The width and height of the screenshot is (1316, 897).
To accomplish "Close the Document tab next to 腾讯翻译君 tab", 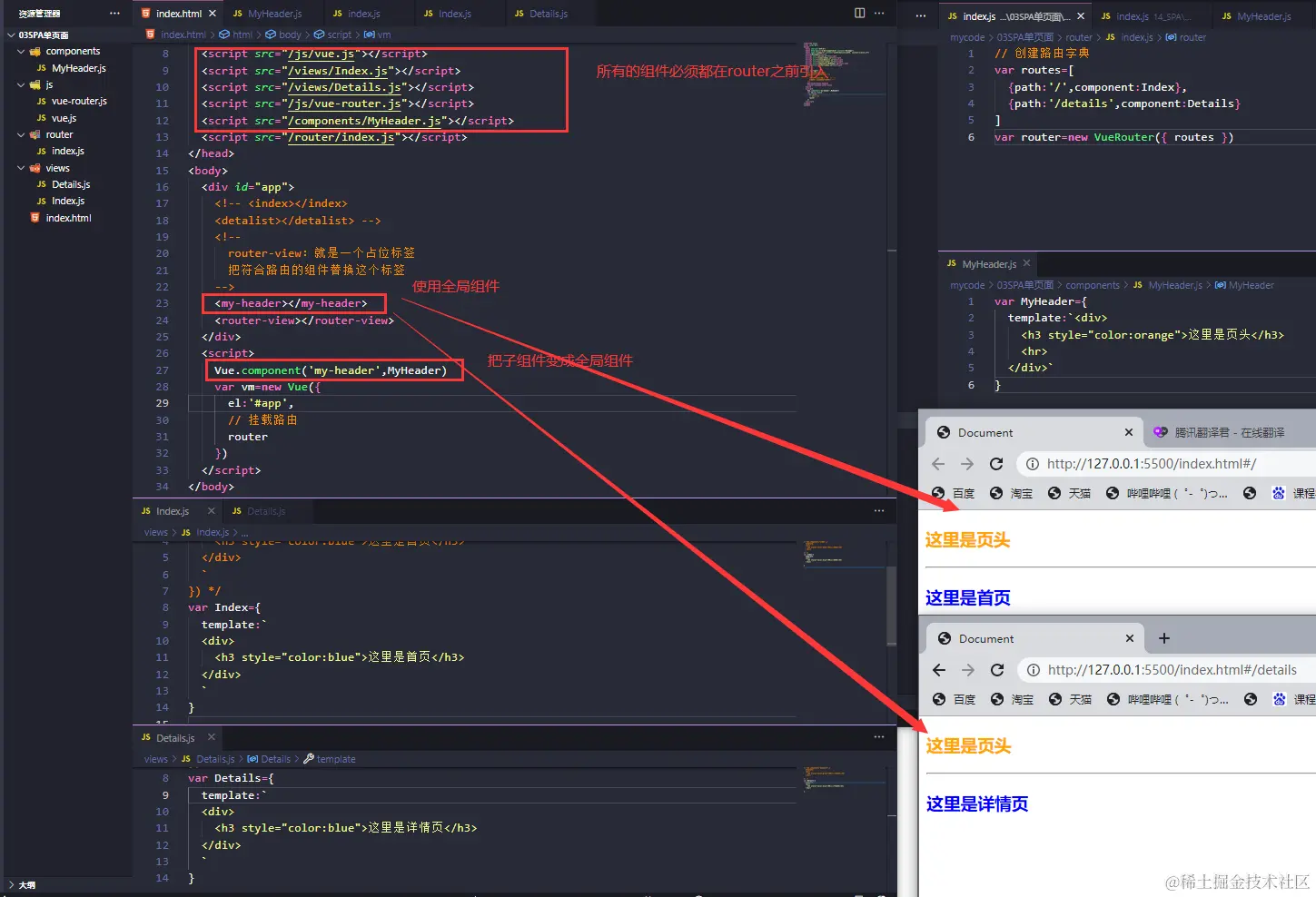I will coord(1129,432).
